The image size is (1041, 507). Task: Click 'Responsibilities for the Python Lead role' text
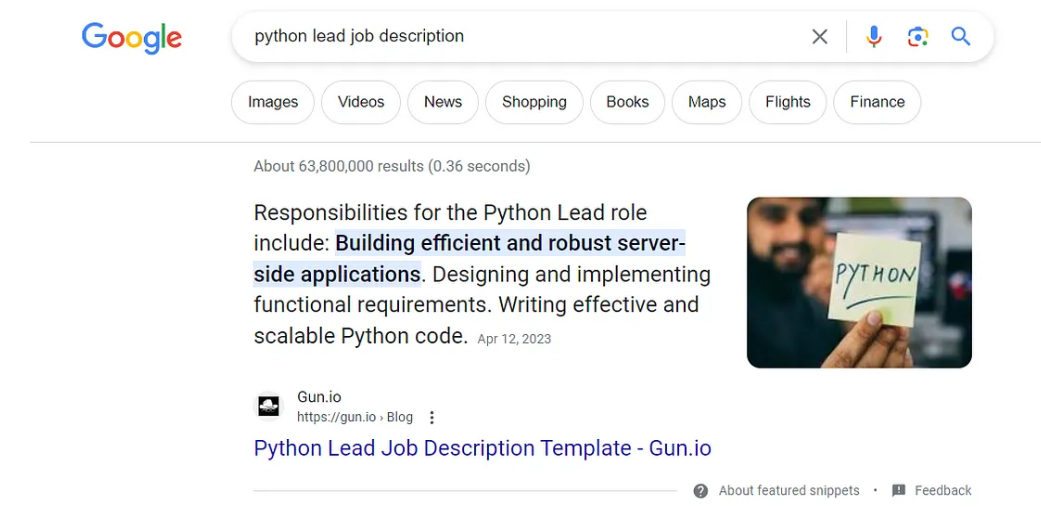450,213
